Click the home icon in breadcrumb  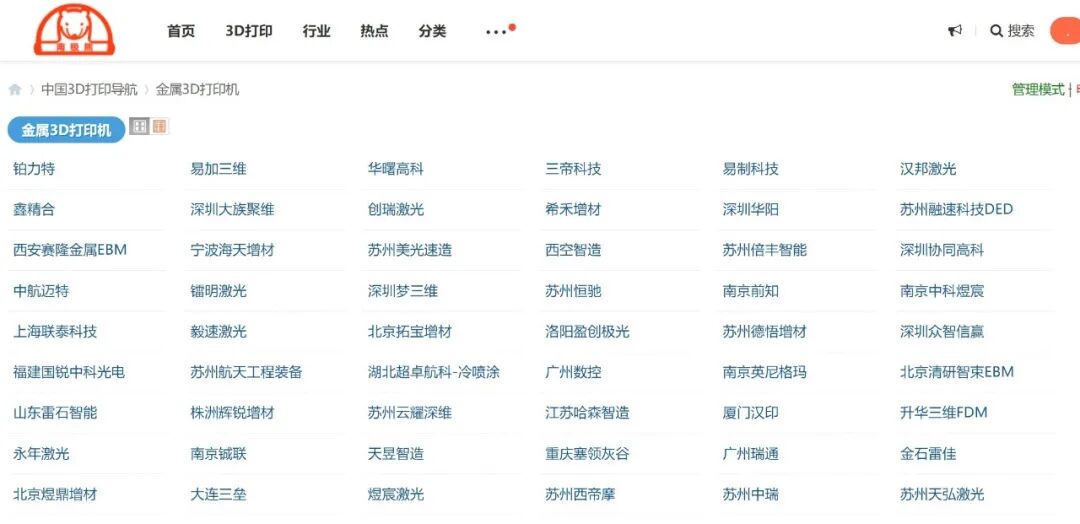(x=15, y=90)
